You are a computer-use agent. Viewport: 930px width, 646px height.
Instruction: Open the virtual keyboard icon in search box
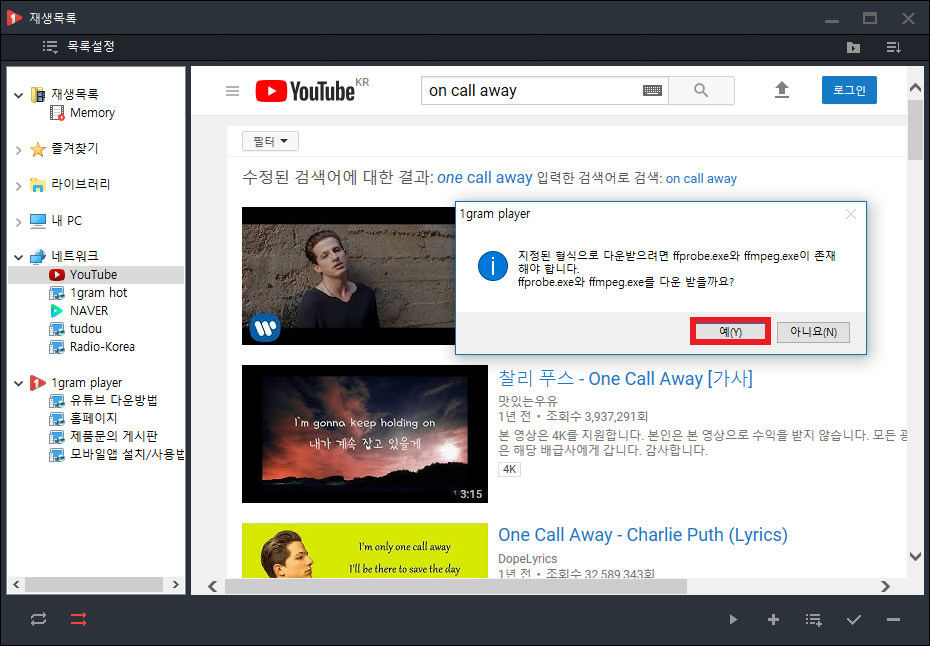coord(652,91)
